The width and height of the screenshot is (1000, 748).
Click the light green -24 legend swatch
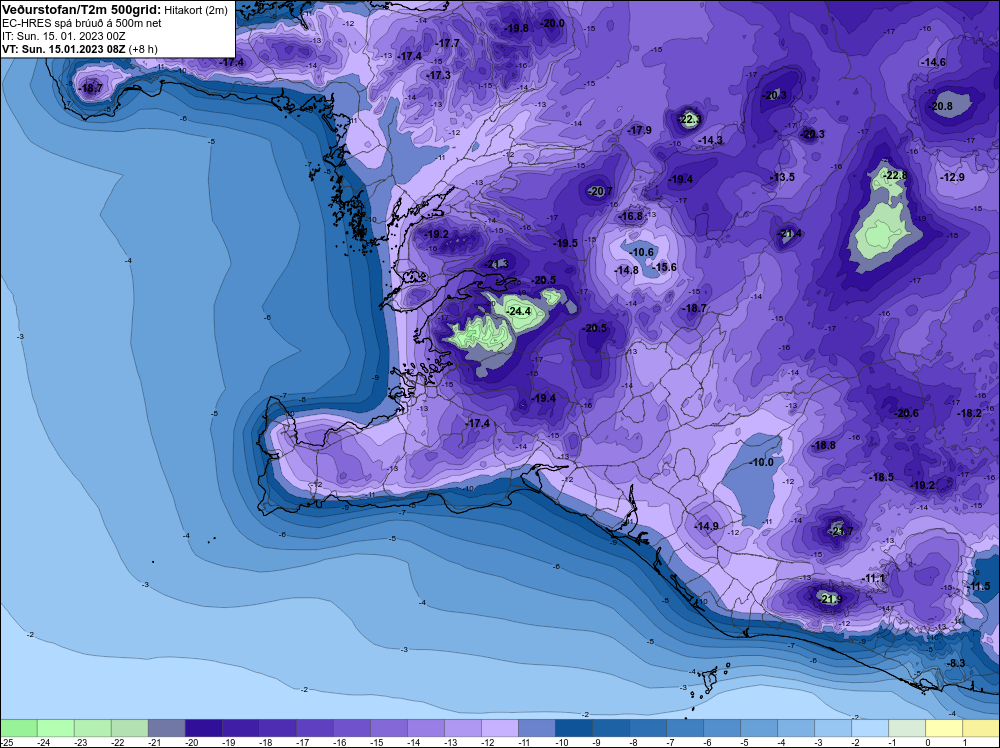55,728
